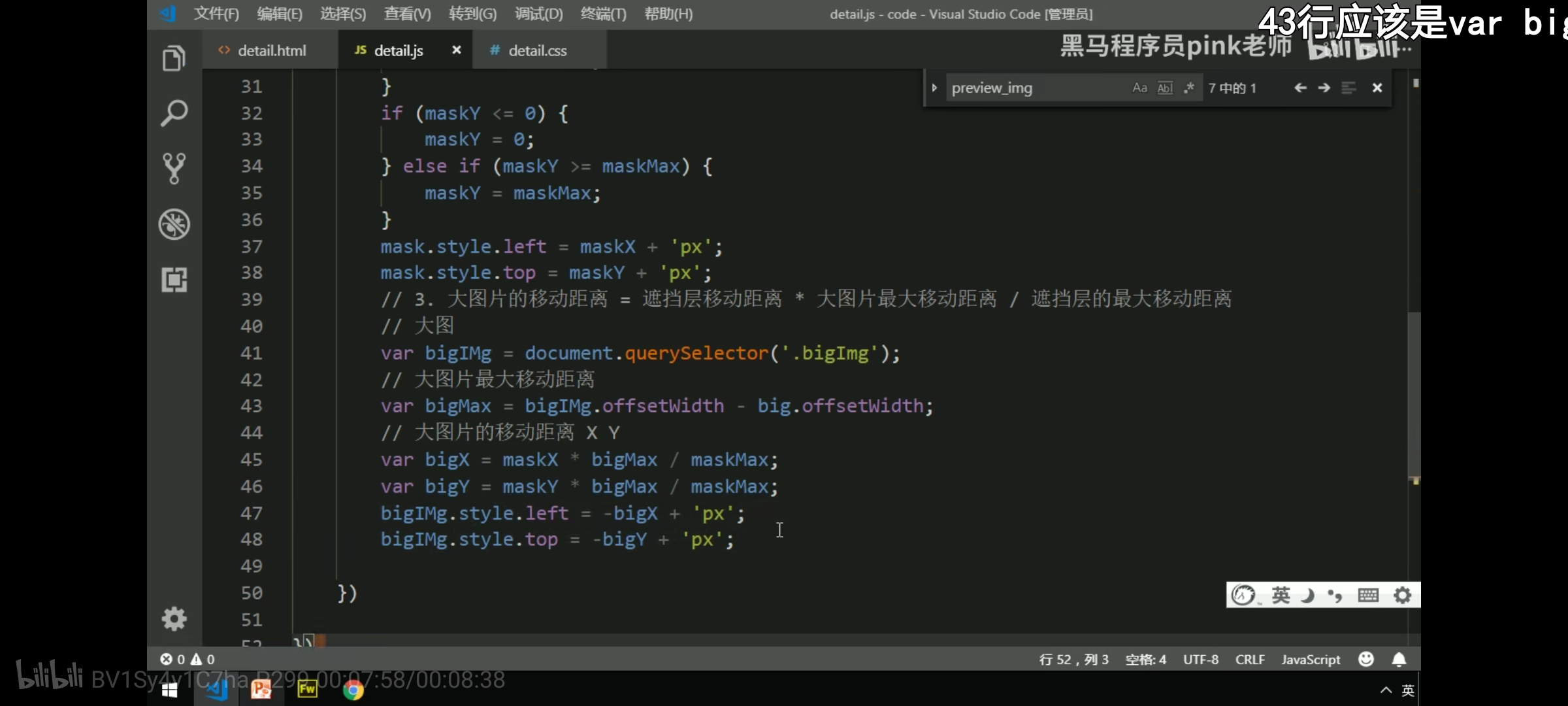Click the 英 input indicator in system tray
This screenshot has height=706, width=1568.
coord(1408,690)
